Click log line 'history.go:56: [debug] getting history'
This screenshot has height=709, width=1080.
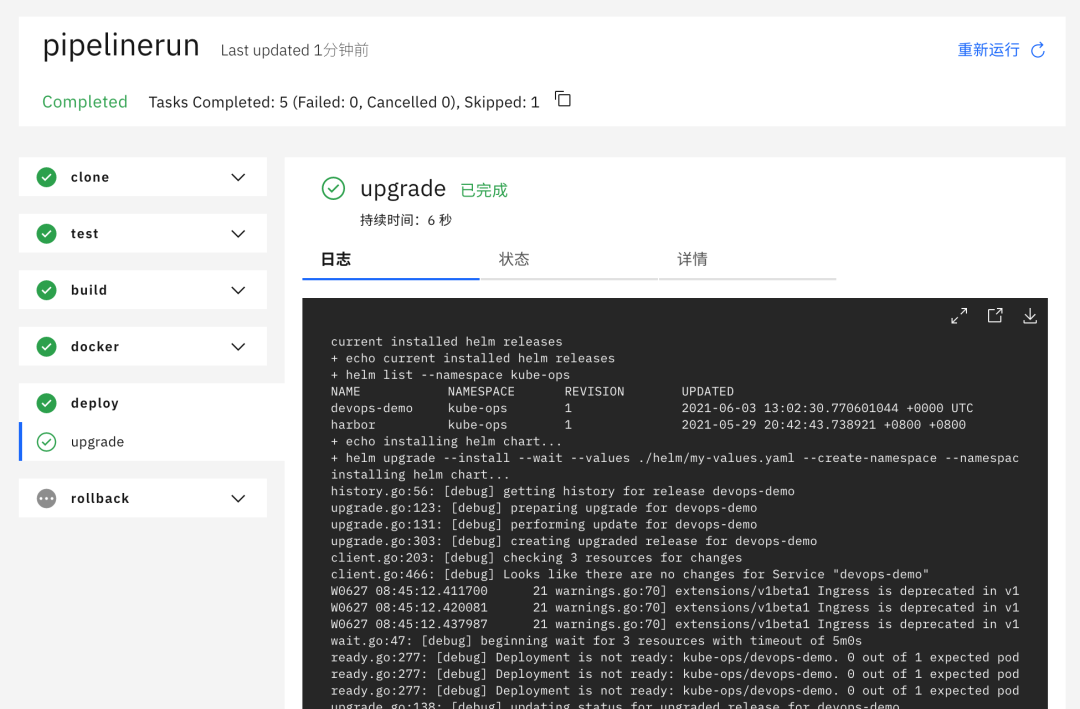coord(563,491)
